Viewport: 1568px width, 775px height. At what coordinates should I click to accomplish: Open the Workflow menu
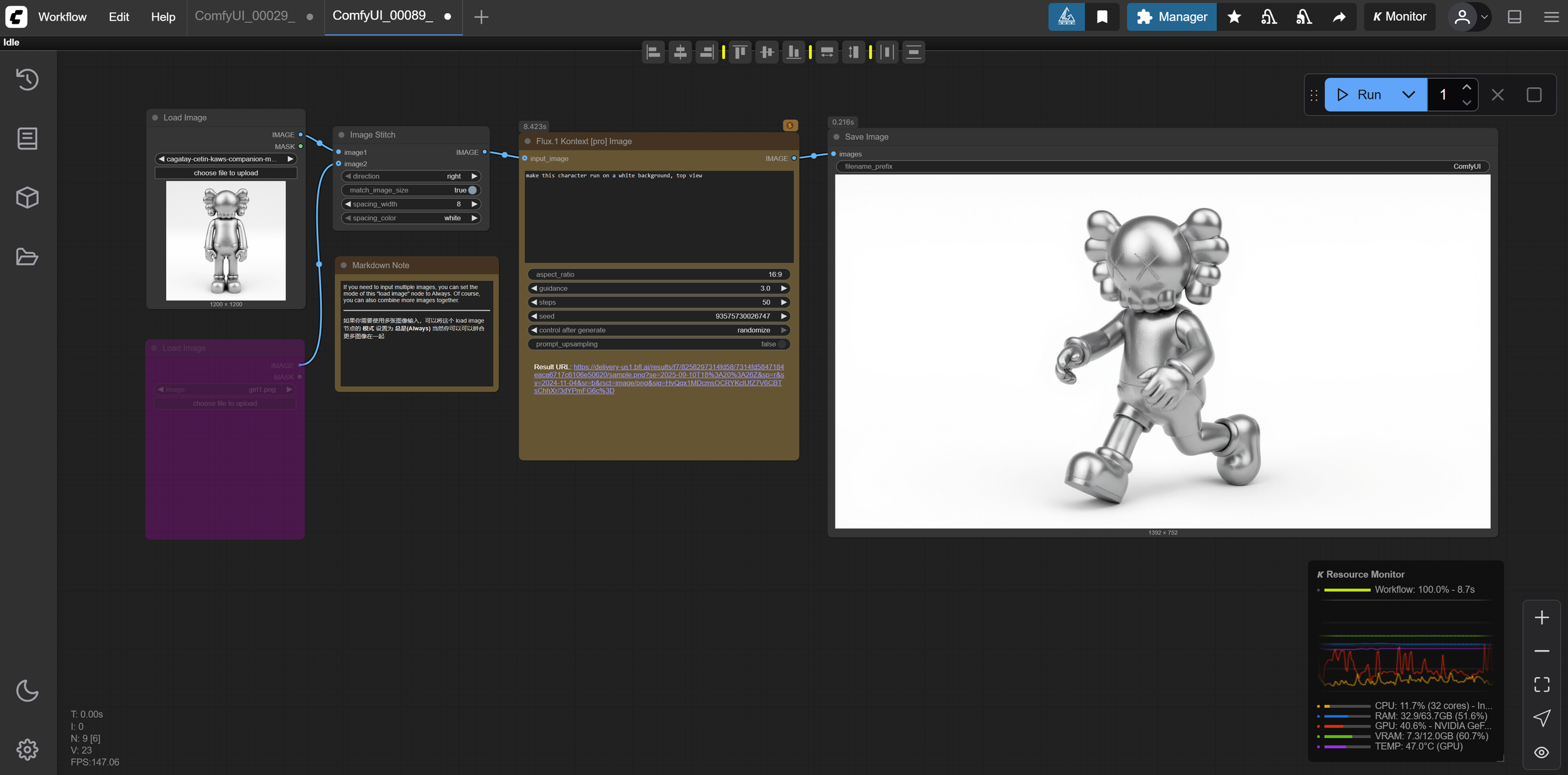(x=62, y=17)
